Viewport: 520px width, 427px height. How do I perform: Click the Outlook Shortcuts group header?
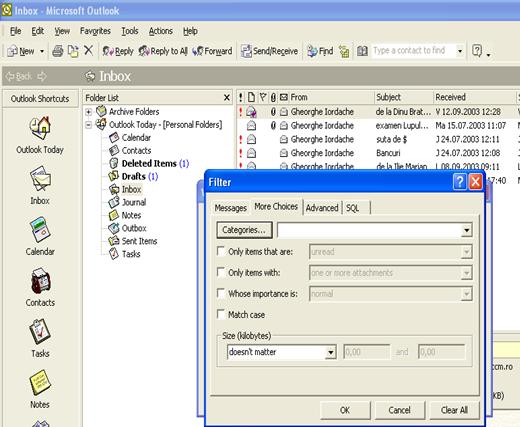pos(40,99)
